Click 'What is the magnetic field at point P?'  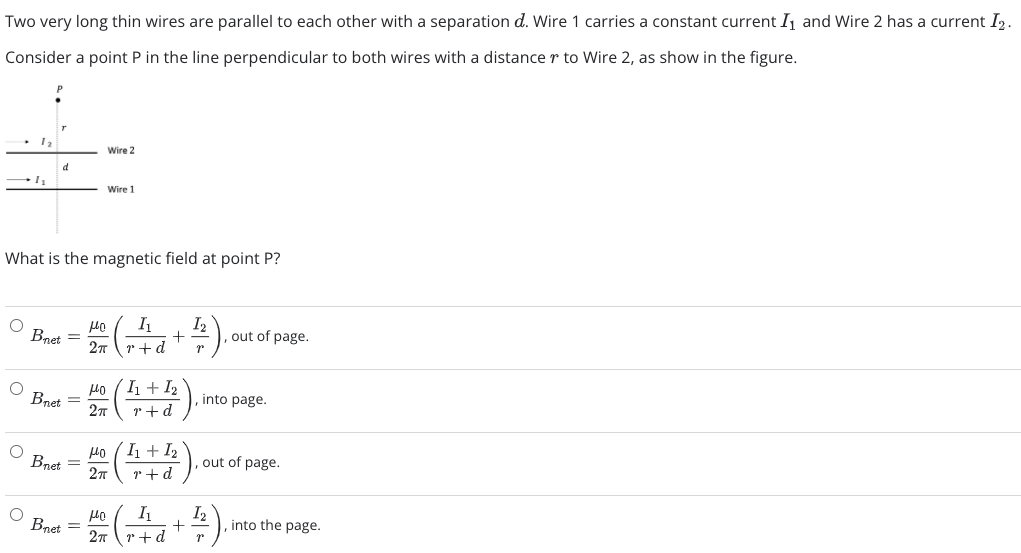click(143, 259)
